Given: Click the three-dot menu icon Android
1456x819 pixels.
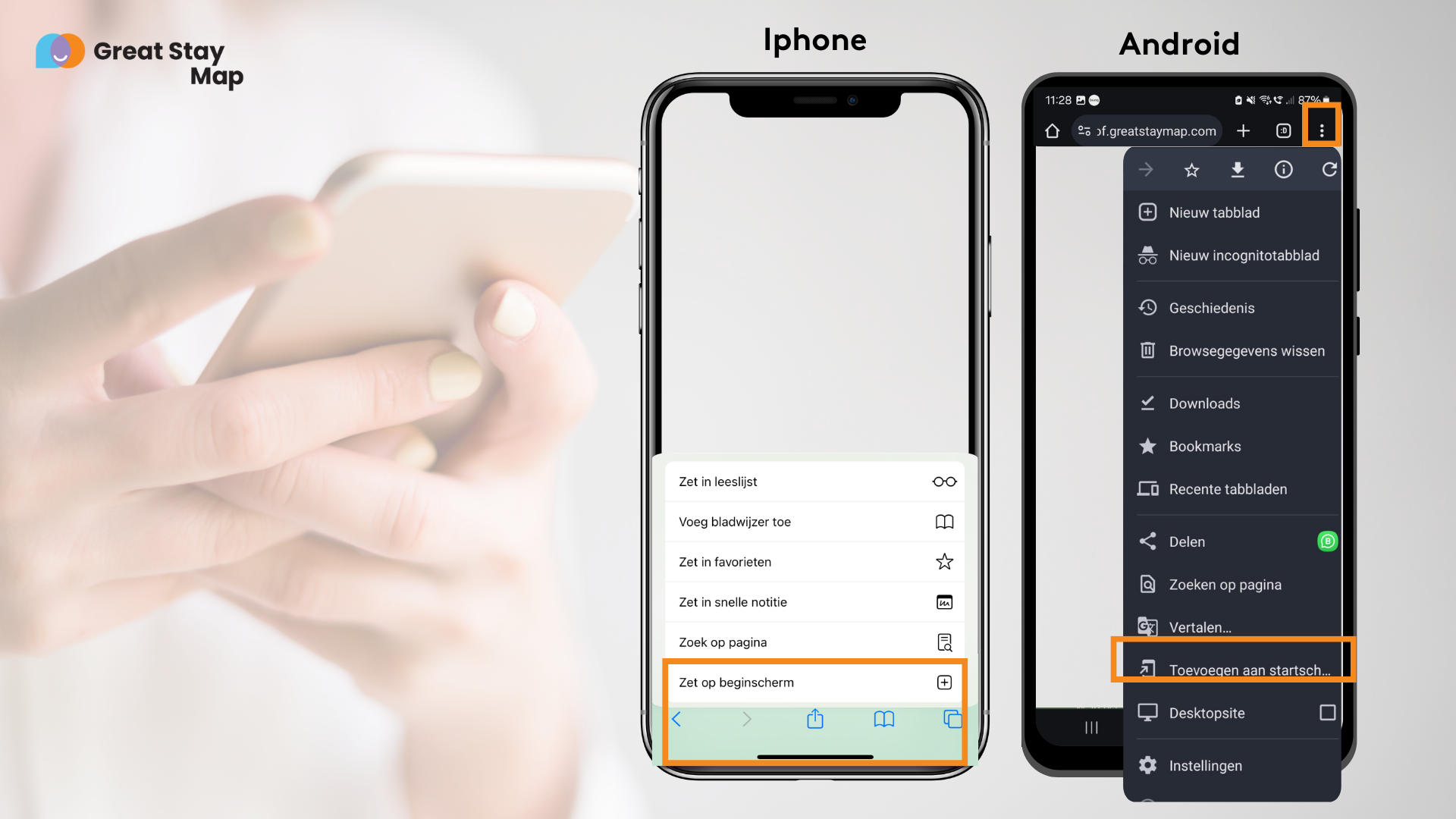Looking at the screenshot, I should [x=1322, y=130].
